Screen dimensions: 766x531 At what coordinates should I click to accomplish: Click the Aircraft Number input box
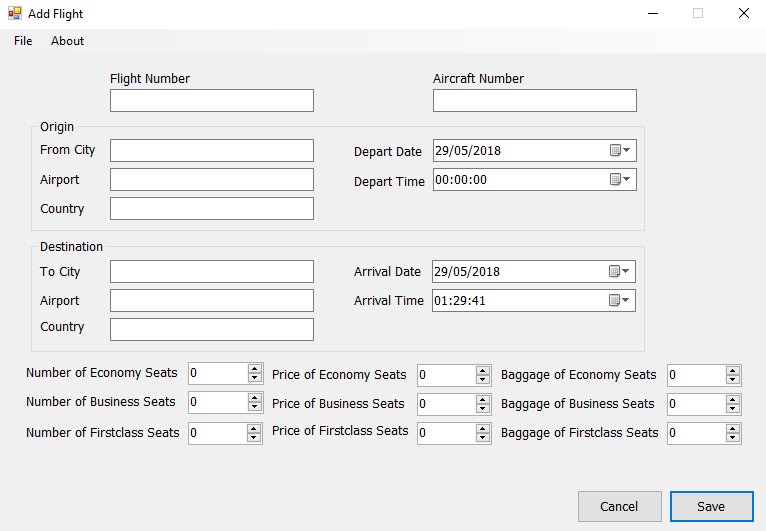click(534, 101)
